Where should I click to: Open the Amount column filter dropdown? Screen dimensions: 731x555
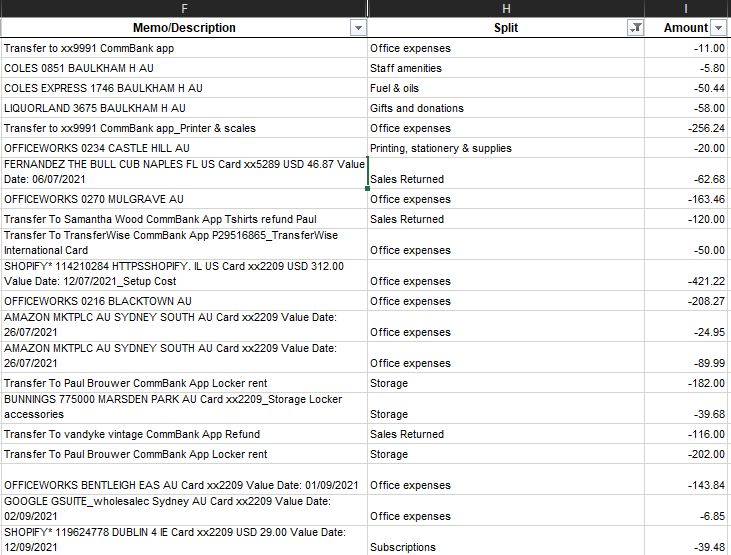[x=718, y=28]
